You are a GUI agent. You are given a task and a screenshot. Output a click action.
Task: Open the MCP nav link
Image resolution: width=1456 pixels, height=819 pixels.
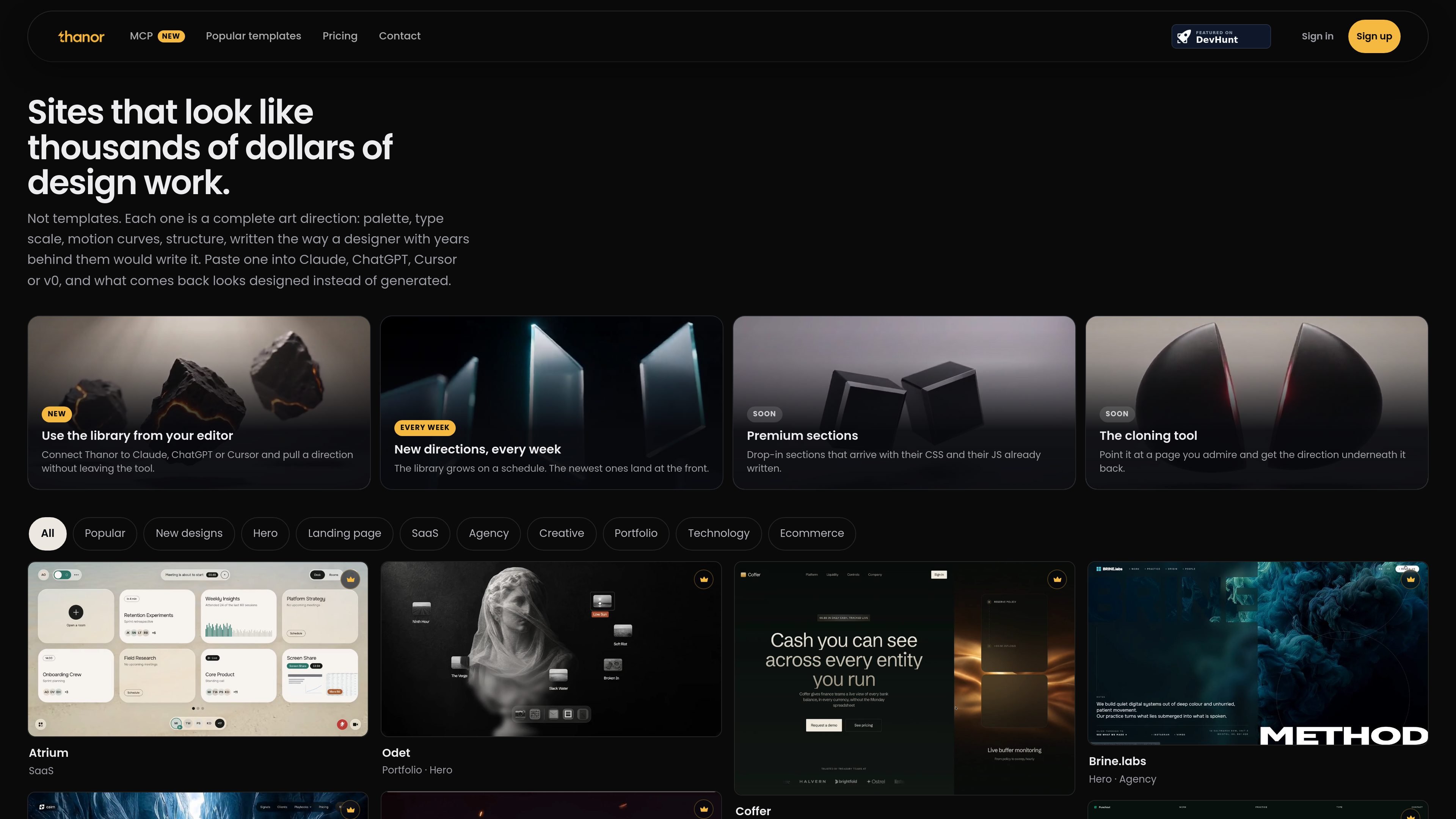click(141, 36)
